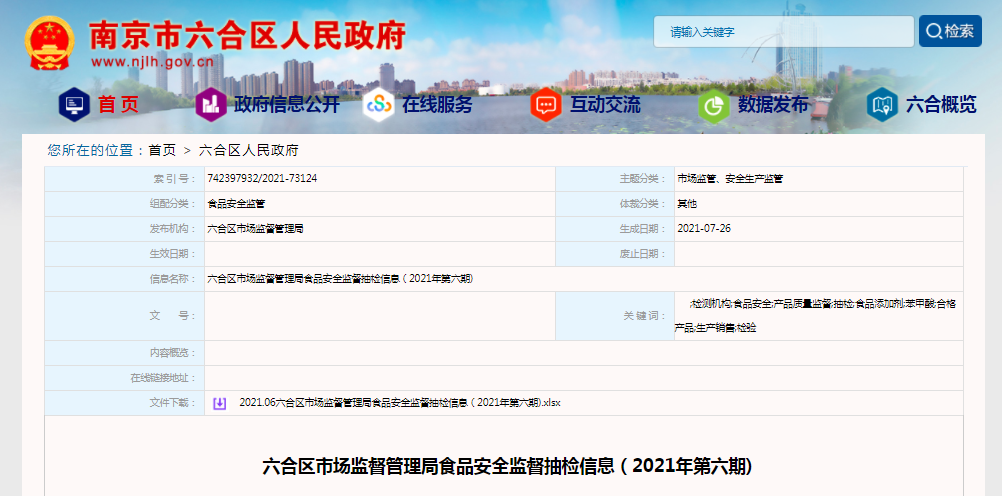
Task: Click the purple file download icon
Action: tap(220, 404)
